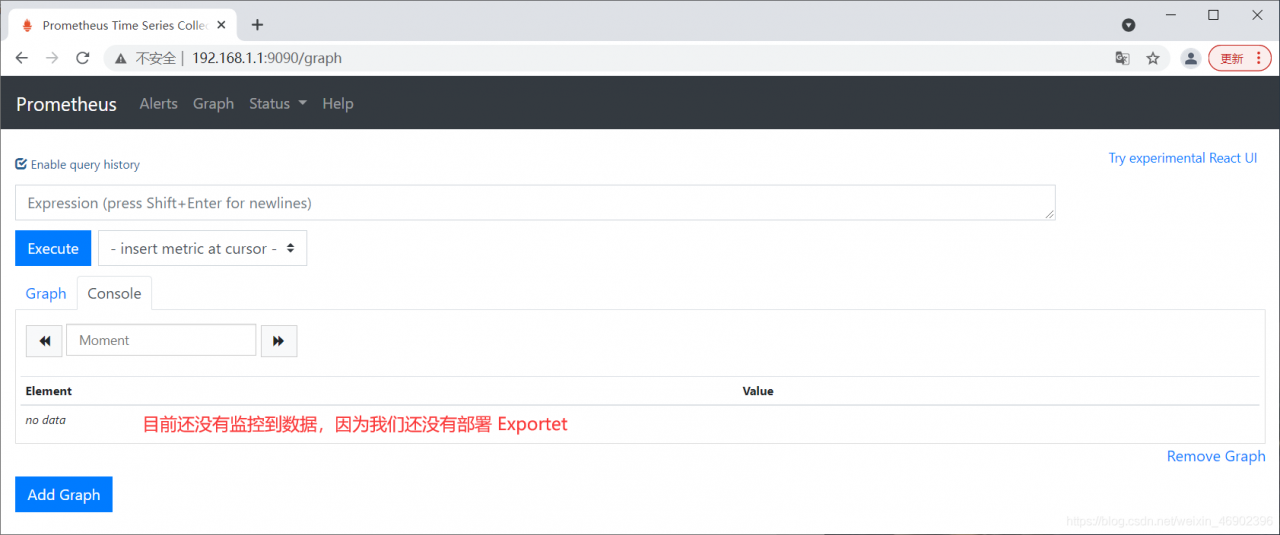Viewport: 1280px width, 535px height.
Task: Focus the Expression input field
Action: coord(535,203)
